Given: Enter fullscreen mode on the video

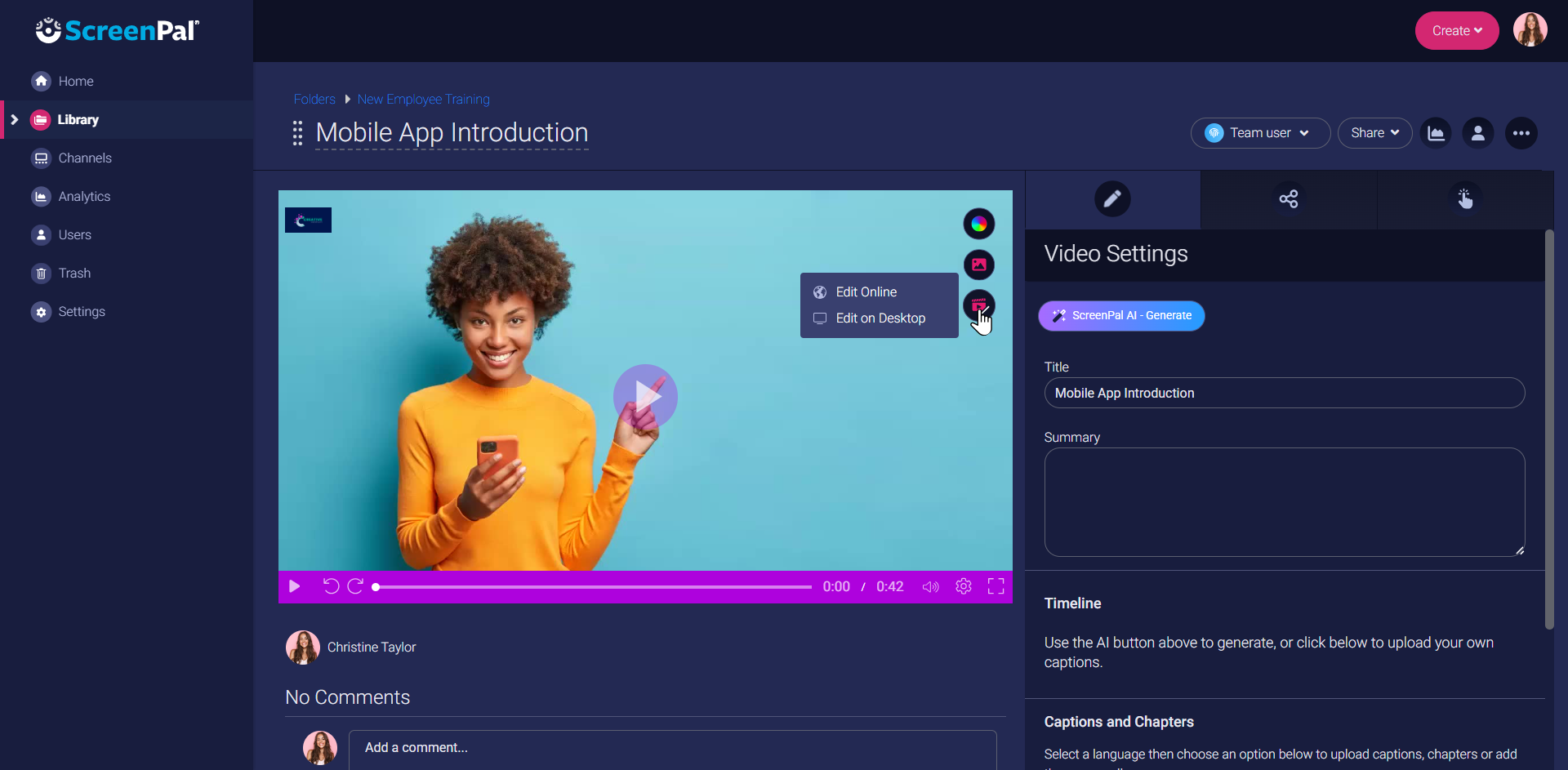Looking at the screenshot, I should 996,586.
